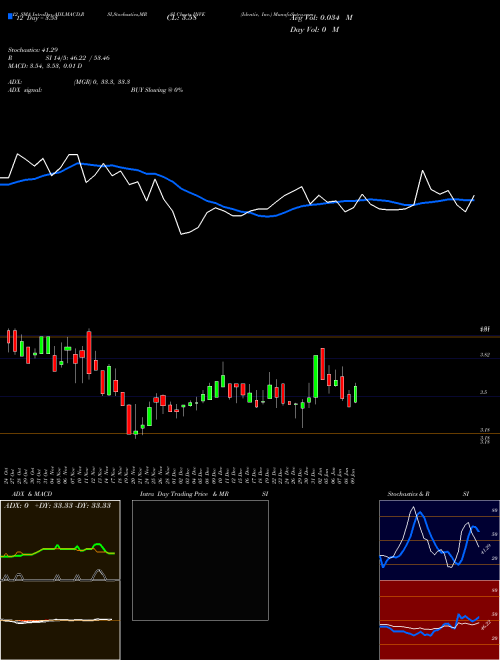The width and height of the screenshot is (500, 660).
Task: Click the 'BUY Slowing @ 0%' signal text
Action: [x=157, y=90]
